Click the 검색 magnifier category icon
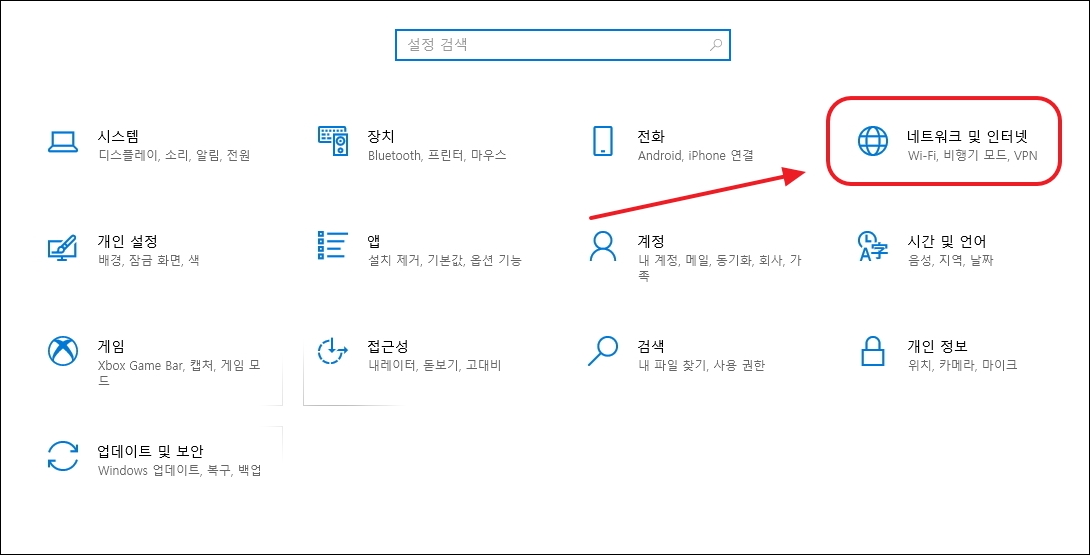 pos(603,351)
